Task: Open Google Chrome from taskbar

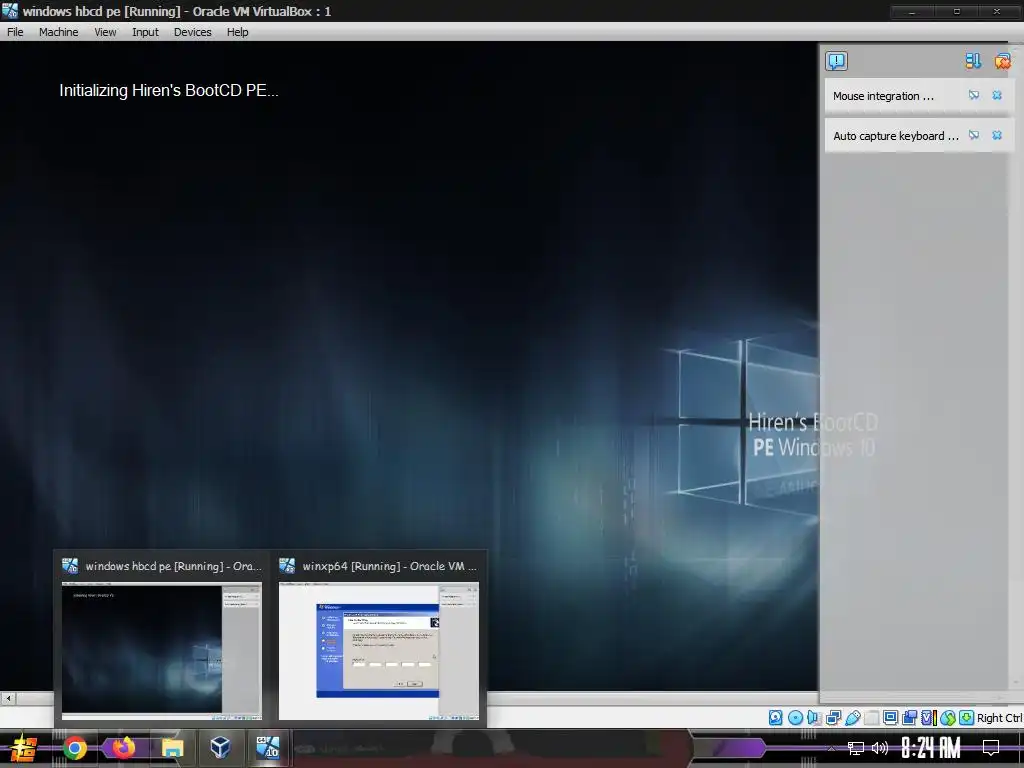Action: [74, 748]
